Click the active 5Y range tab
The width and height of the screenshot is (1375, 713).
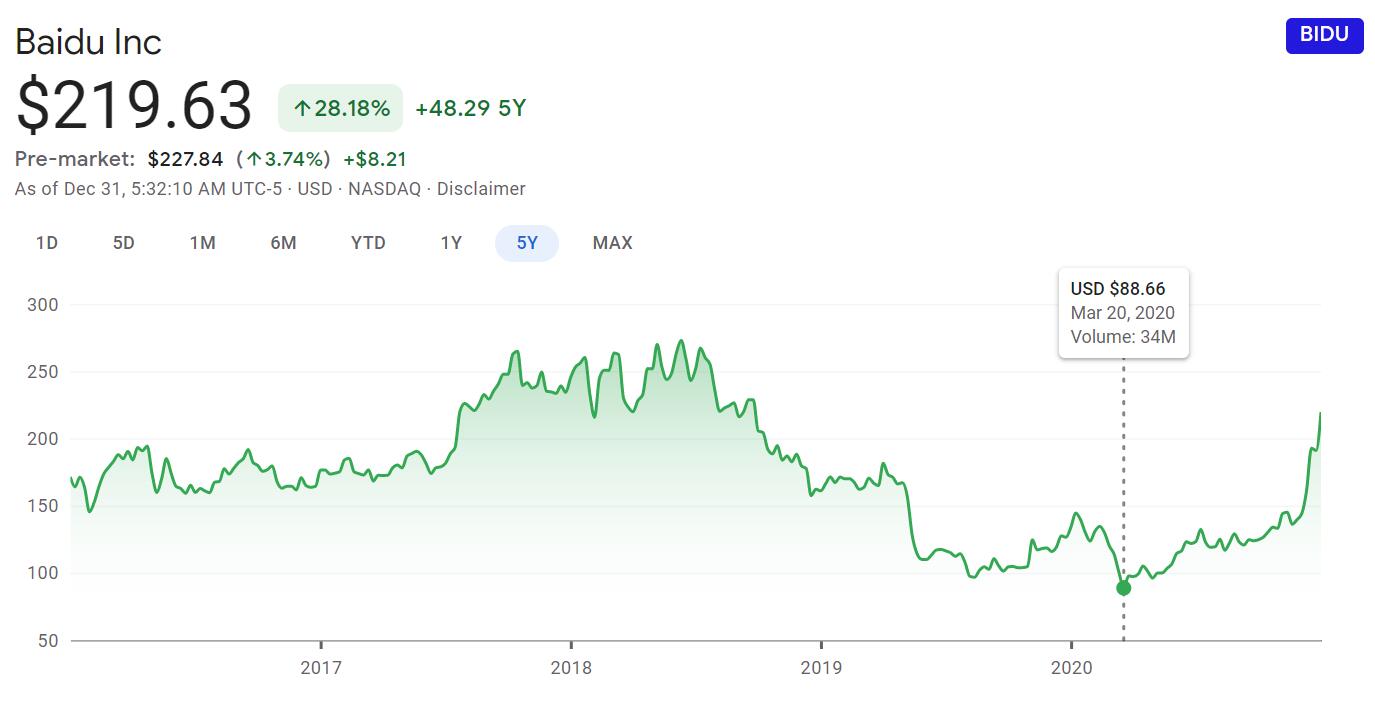[x=527, y=243]
